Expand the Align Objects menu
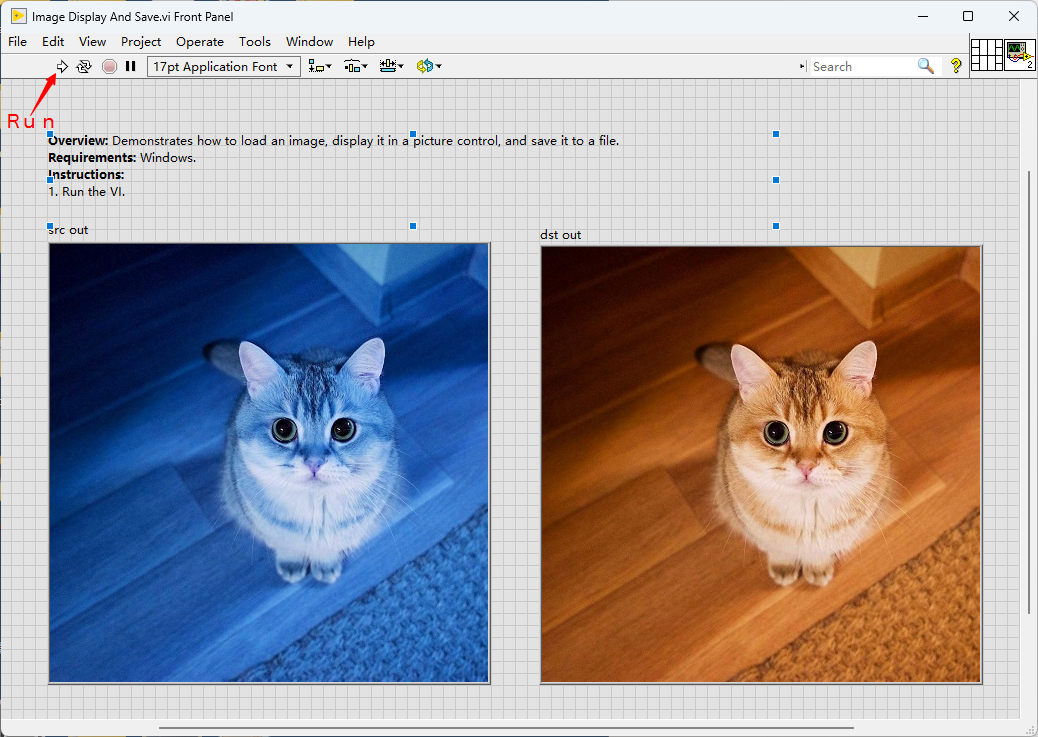Viewport: 1038px width, 737px height. (x=320, y=67)
